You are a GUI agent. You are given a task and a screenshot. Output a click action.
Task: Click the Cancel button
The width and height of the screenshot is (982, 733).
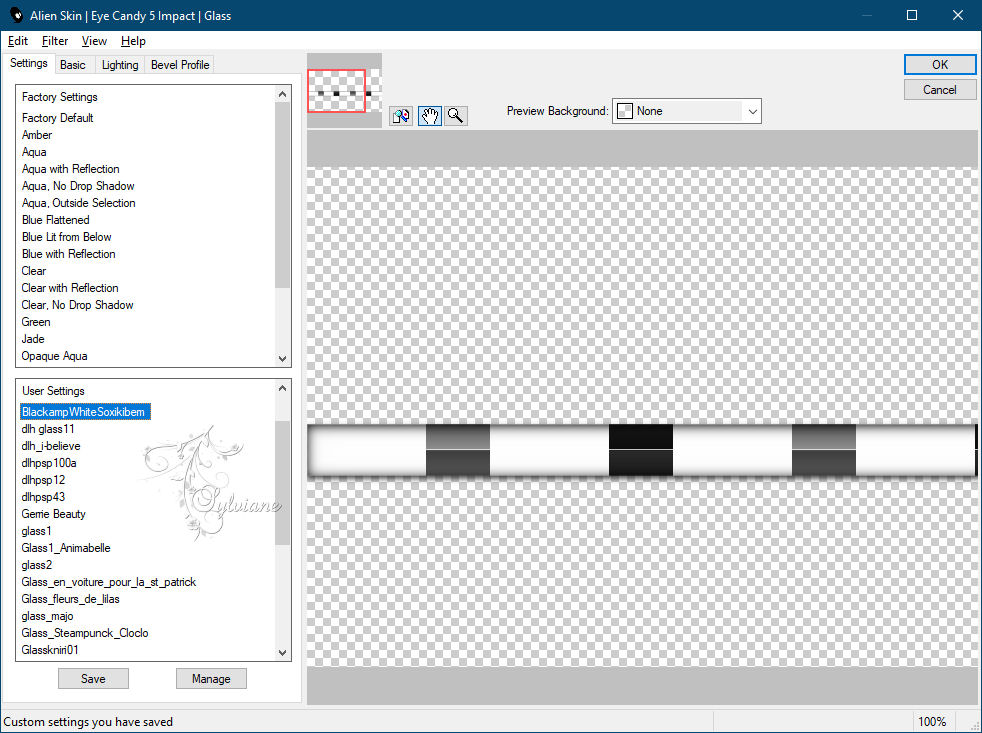coord(940,90)
